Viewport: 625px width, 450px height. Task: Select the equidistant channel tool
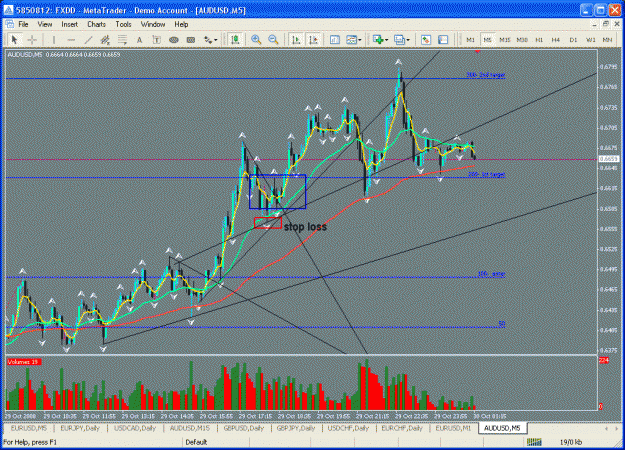(x=105, y=39)
